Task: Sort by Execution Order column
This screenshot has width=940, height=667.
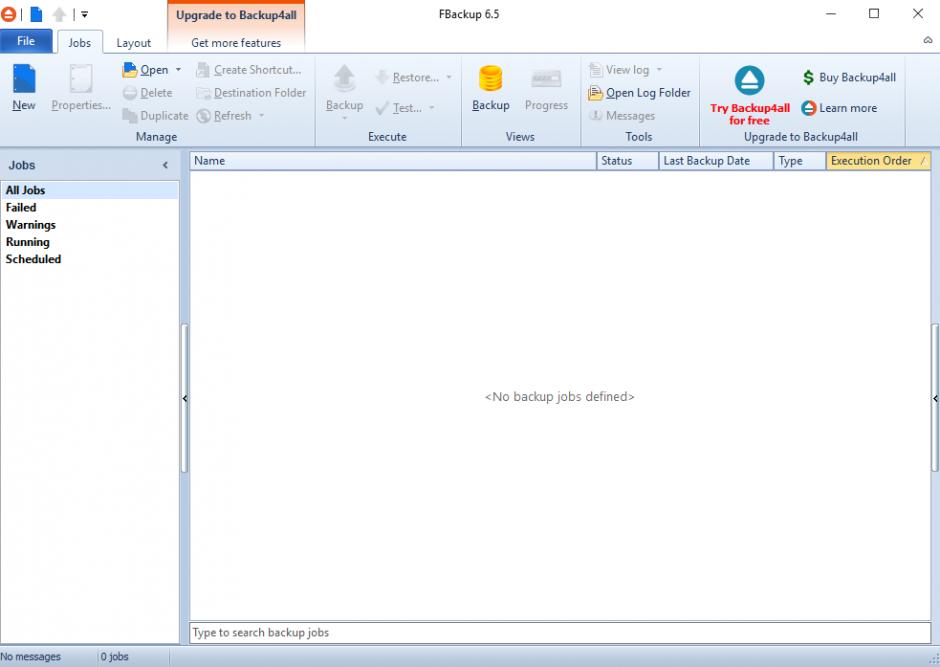Action: tap(878, 161)
